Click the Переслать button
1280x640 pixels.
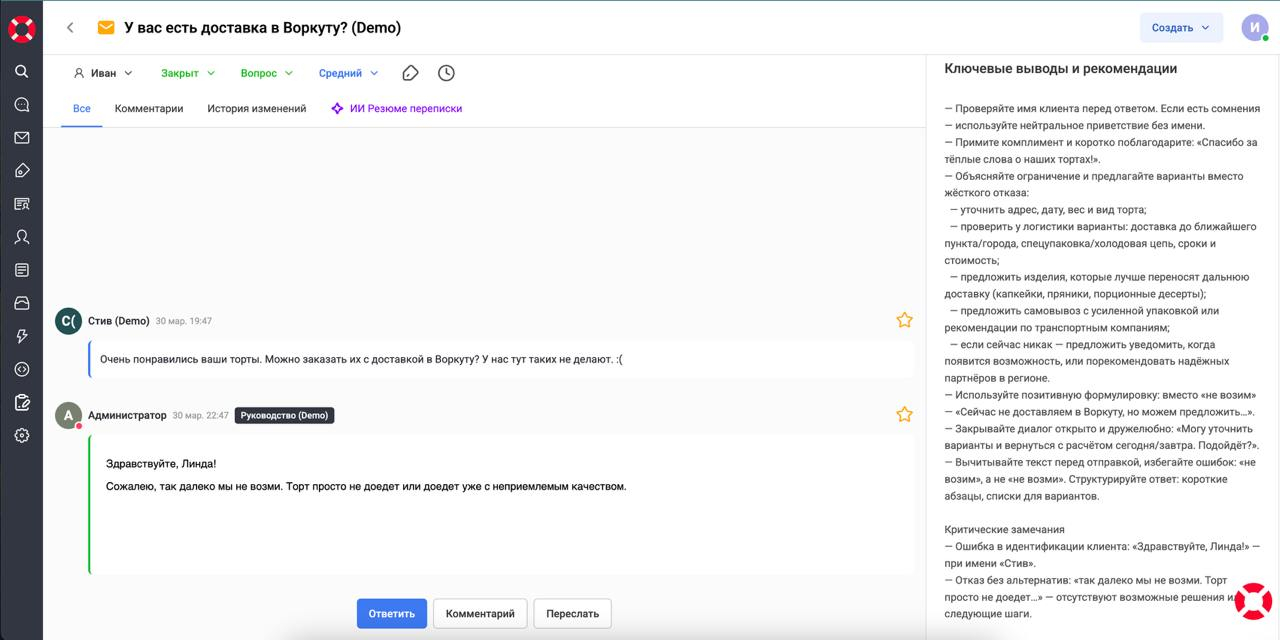(572, 613)
